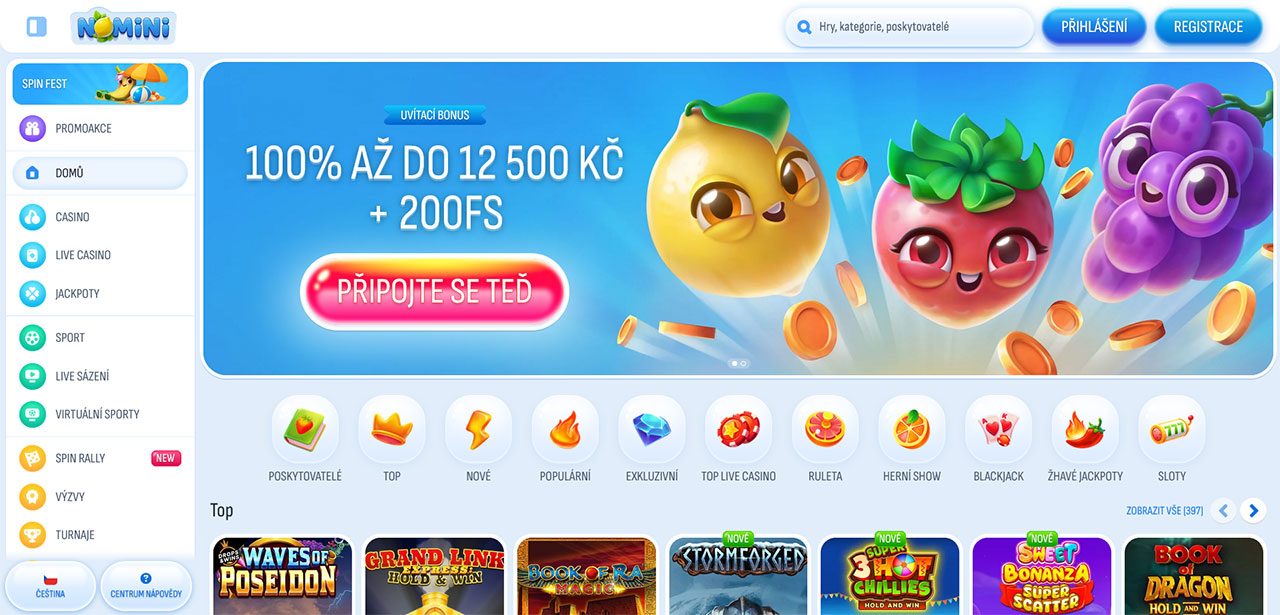Open the Čeština language selector
The height and width of the screenshot is (615, 1280).
tap(51, 585)
